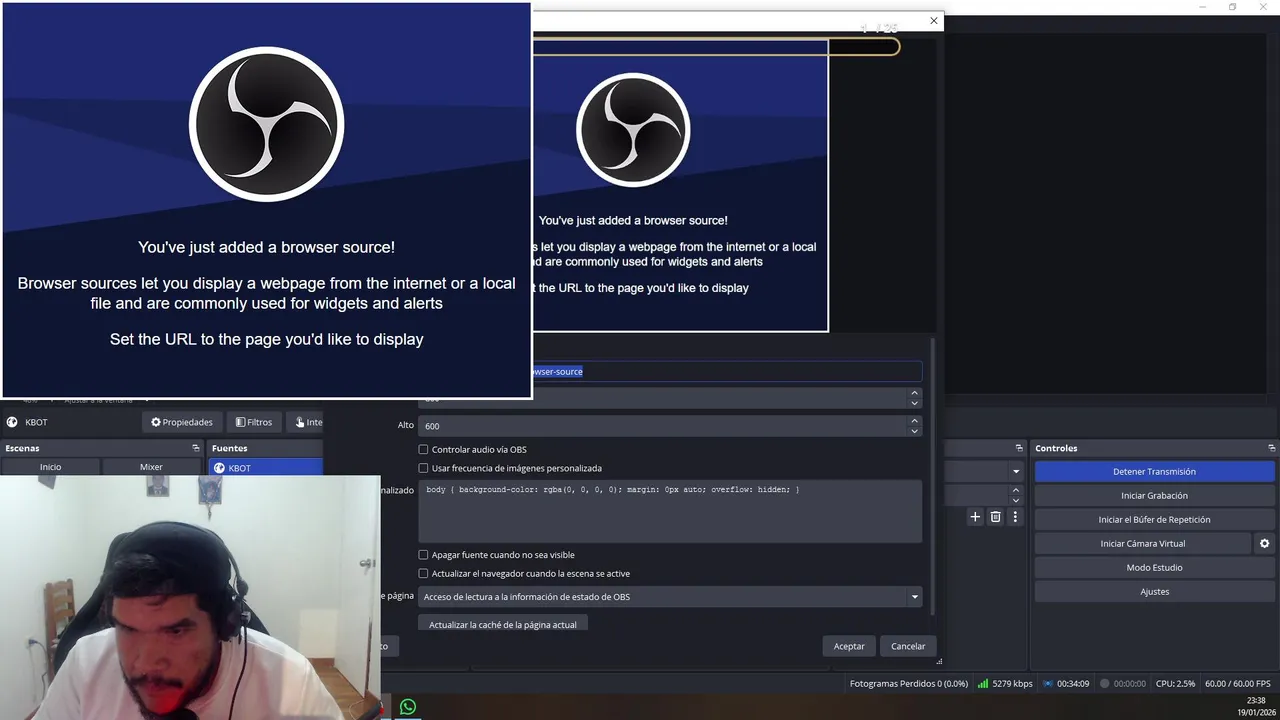The image size is (1280, 720).
Task: Click Iniciar Grabación
Action: [x=1154, y=495]
